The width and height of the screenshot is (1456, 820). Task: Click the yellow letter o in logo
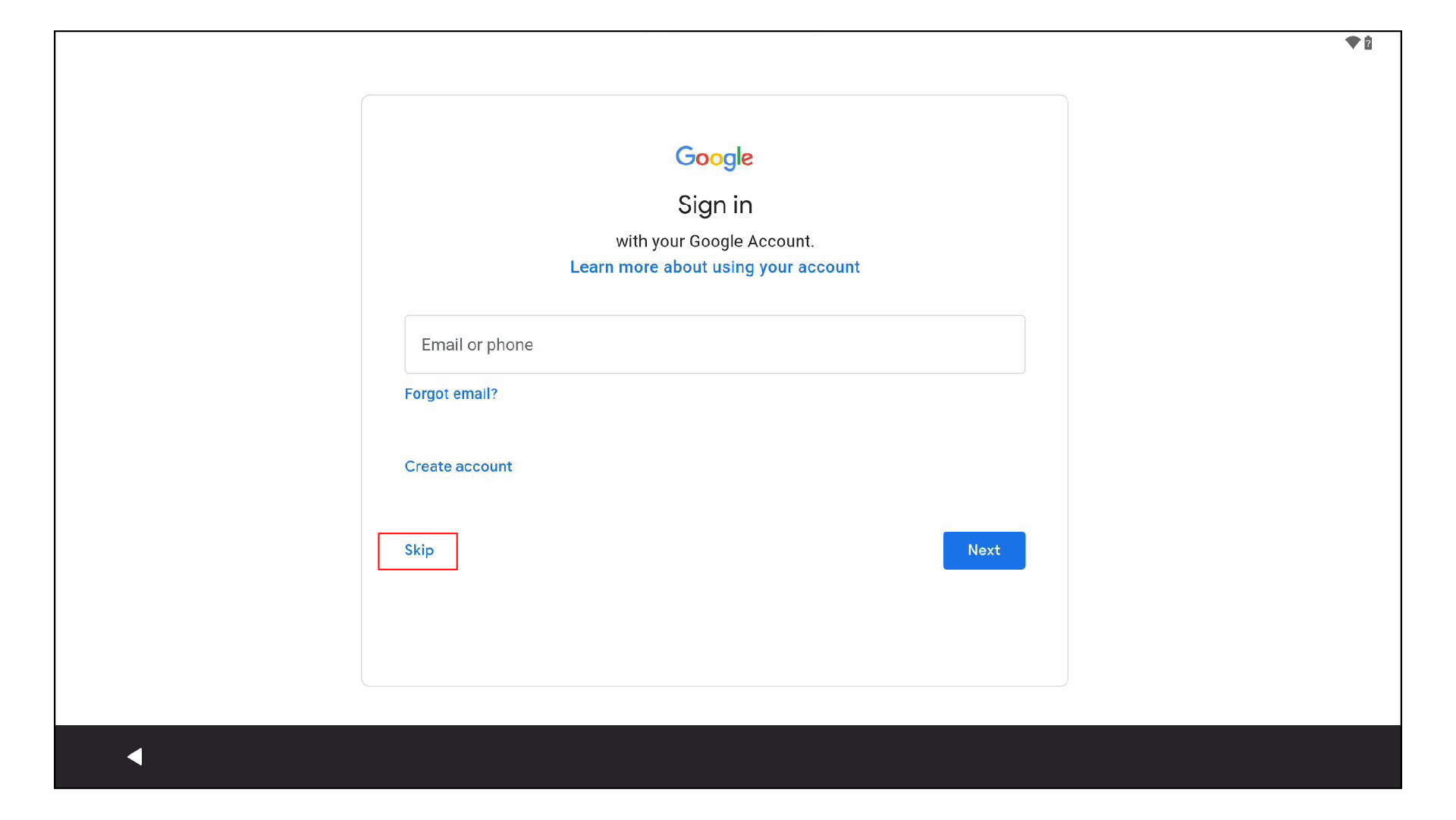pos(717,159)
